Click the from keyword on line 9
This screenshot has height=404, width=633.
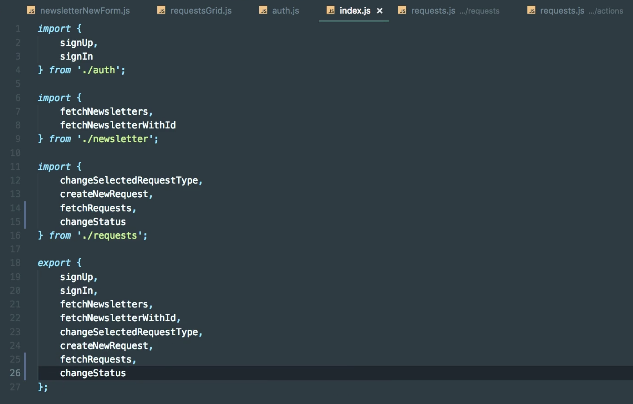click(x=60, y=139)
